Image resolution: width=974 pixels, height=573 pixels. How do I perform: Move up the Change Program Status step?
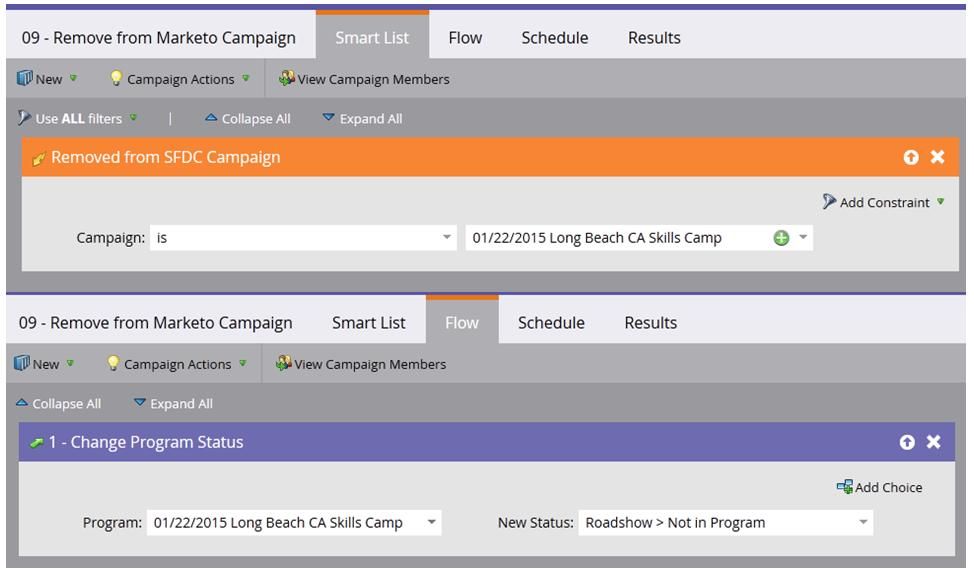[907, 442]
